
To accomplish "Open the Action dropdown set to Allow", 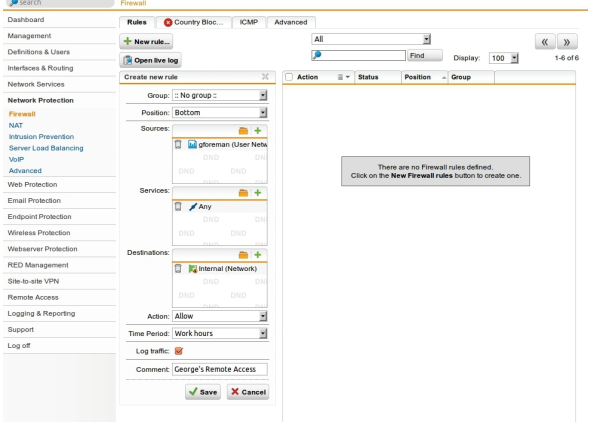I will point(220,316).
